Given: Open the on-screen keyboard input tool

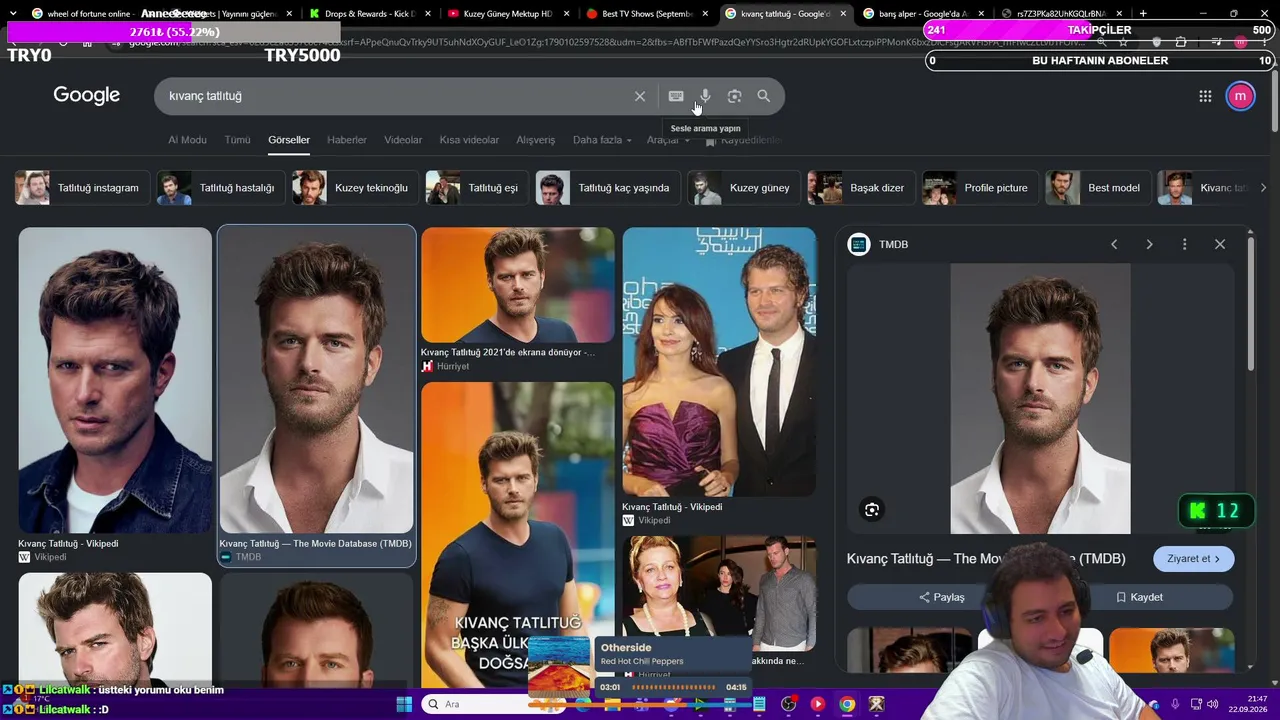Looking at the screenshot, I should [x=676, y=96].
